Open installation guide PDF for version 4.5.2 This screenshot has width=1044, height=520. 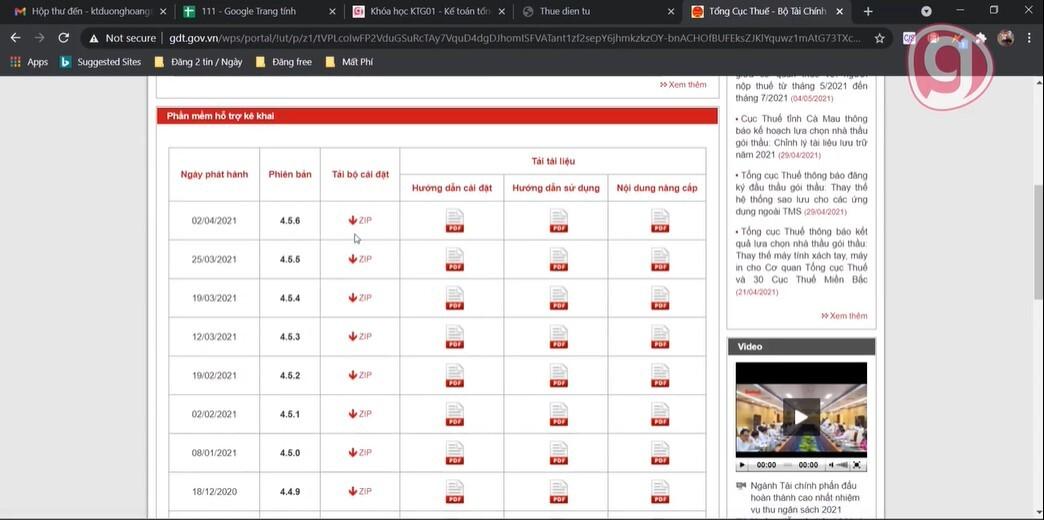pyautogui.click(x=455, y=375)
